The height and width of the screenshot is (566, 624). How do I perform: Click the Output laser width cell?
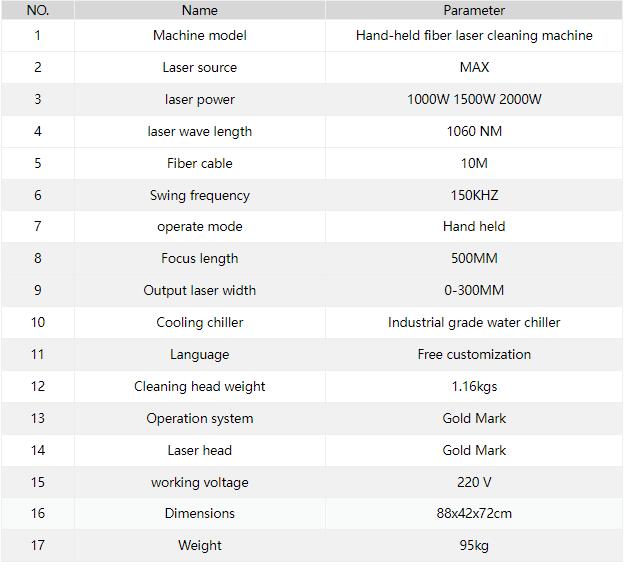[200, 290]
